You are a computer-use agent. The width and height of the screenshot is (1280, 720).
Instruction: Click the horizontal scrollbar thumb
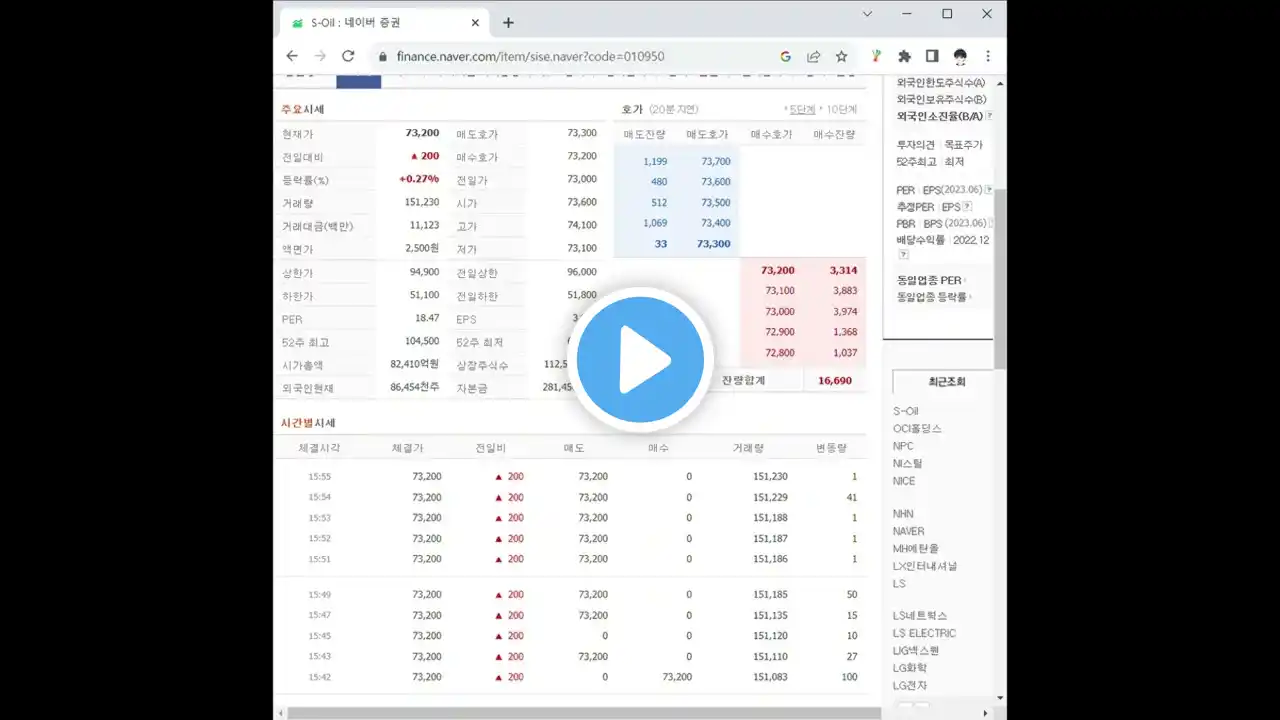point(585,713)
